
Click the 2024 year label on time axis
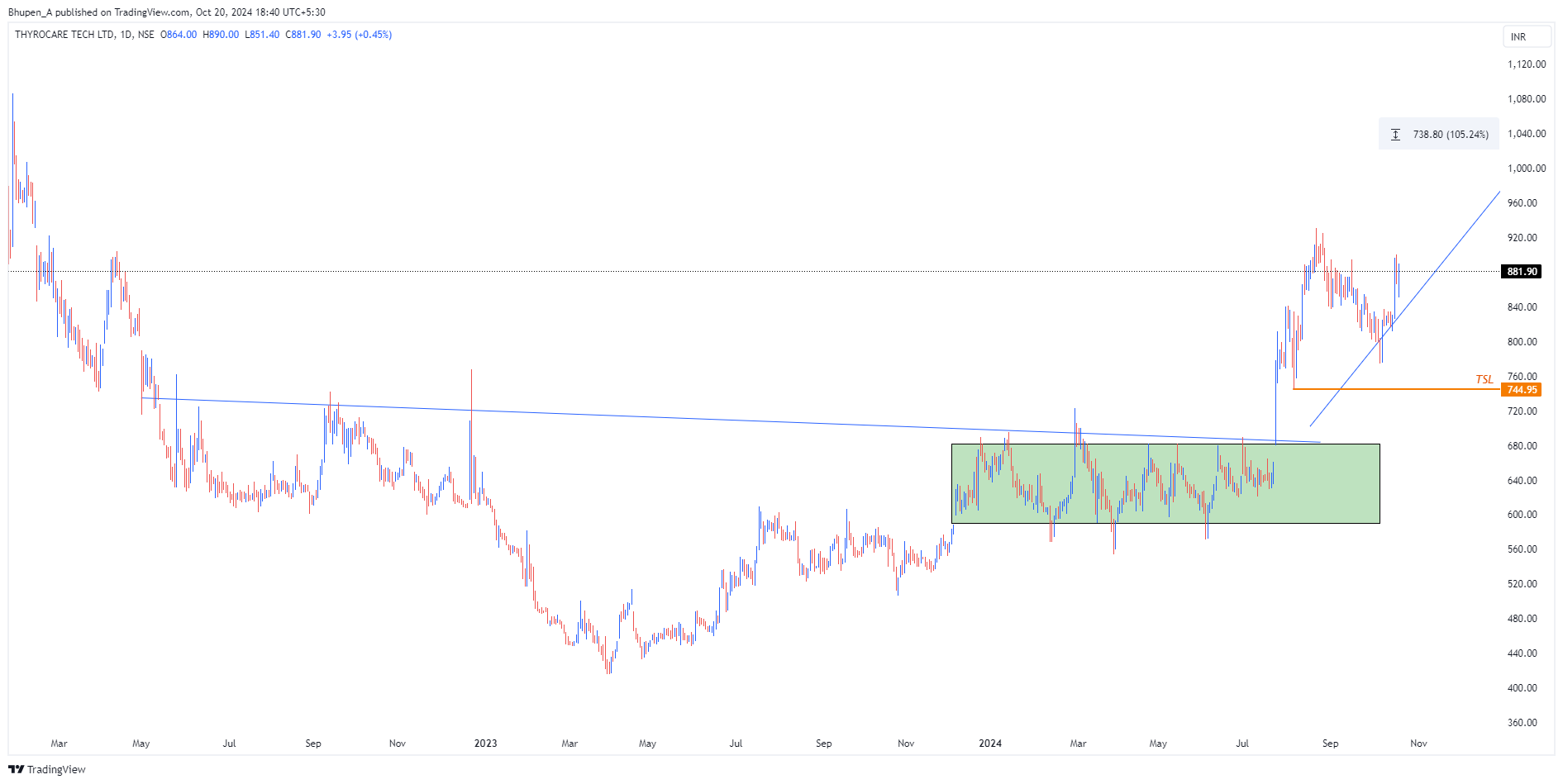coord(989,744)
